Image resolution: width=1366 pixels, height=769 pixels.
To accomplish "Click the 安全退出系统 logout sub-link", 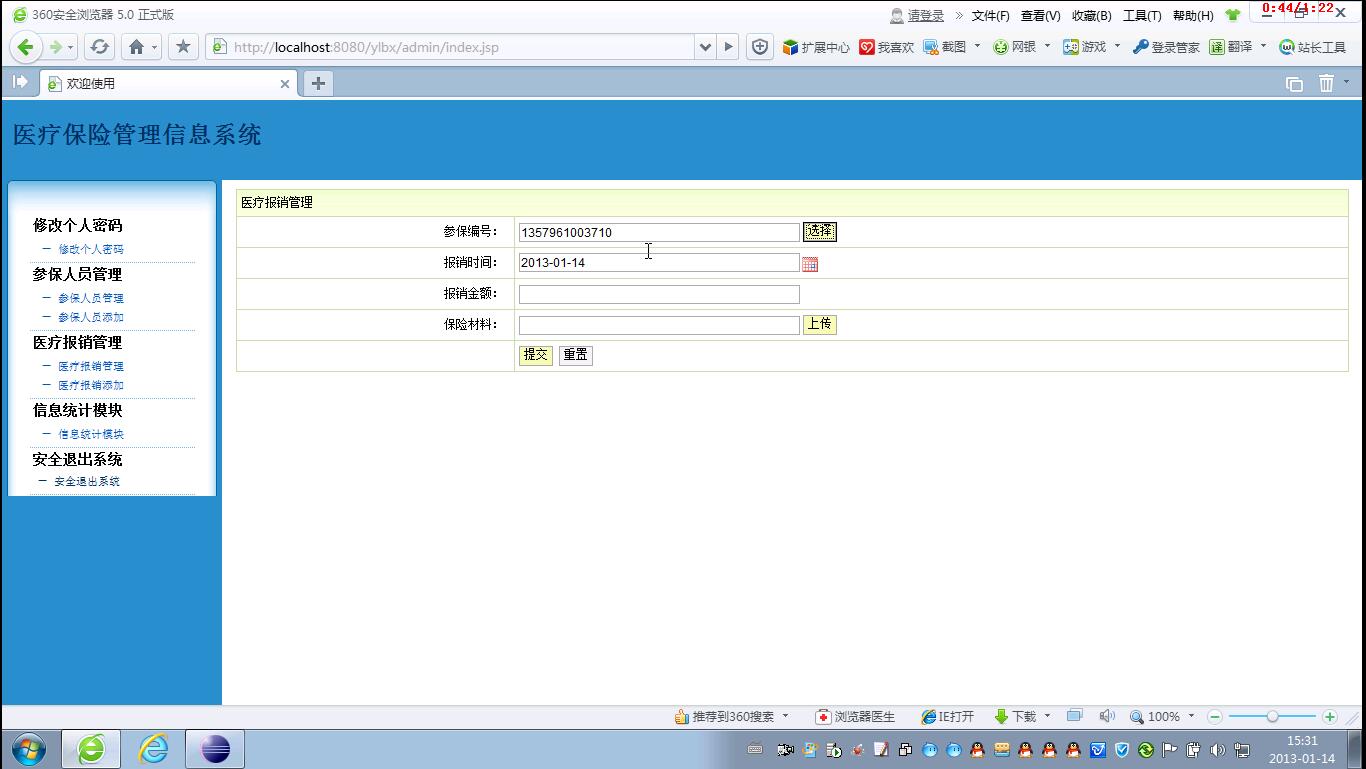I will [87, 481].
